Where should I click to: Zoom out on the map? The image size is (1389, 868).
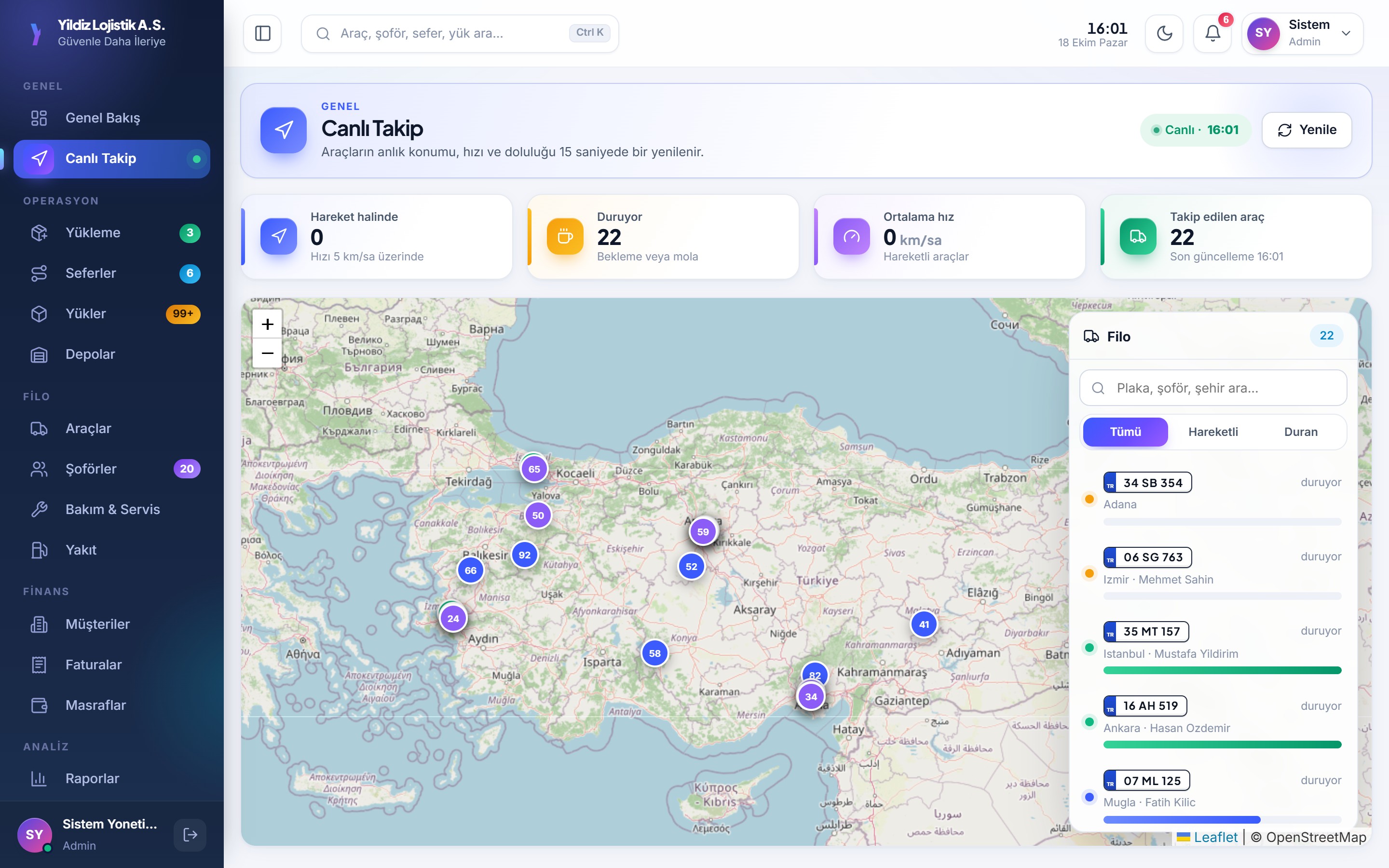[x=268, y=353]
